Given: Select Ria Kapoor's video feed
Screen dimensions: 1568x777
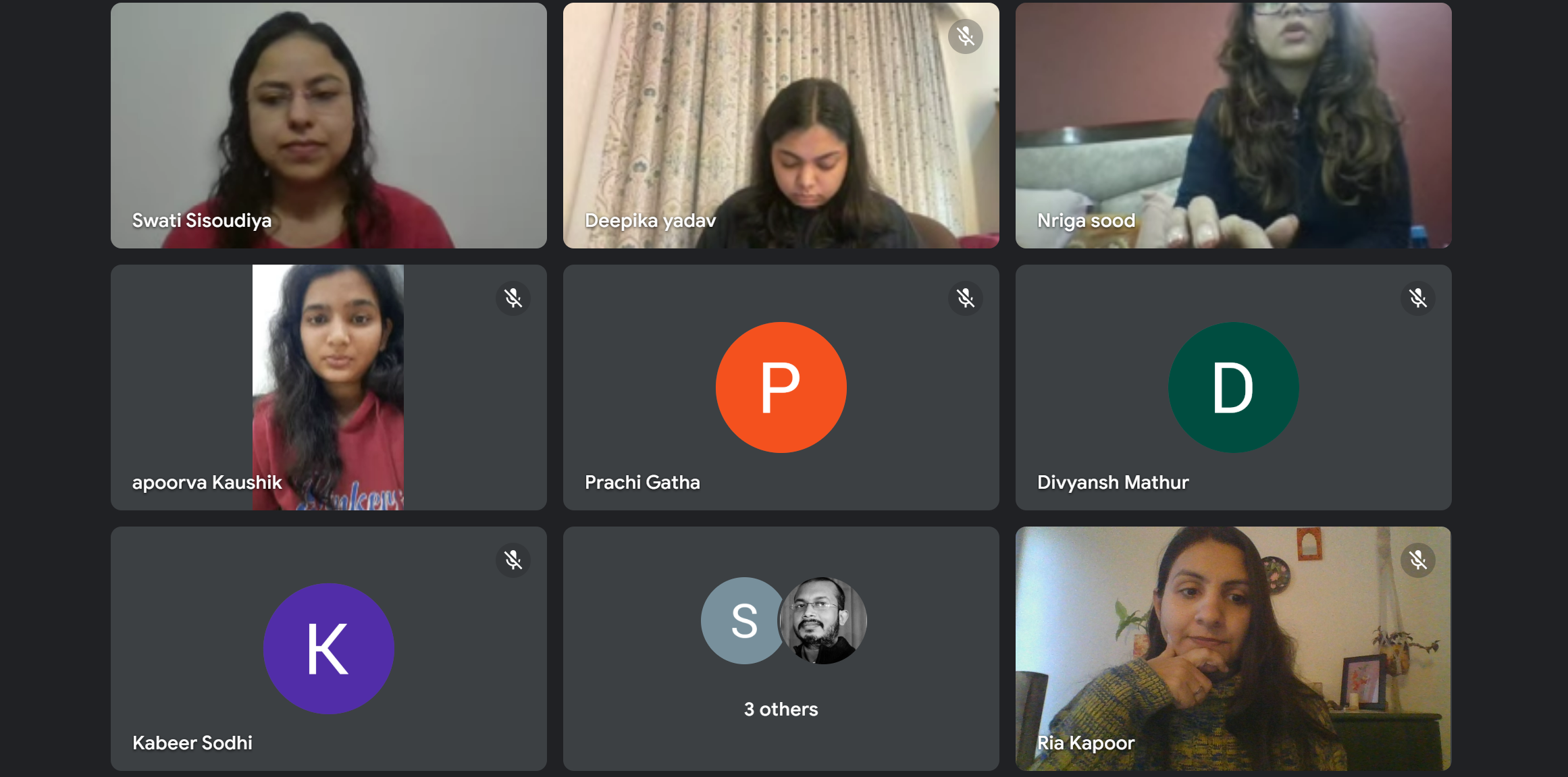Looking at the screenshot, I should pos(1233,649).
